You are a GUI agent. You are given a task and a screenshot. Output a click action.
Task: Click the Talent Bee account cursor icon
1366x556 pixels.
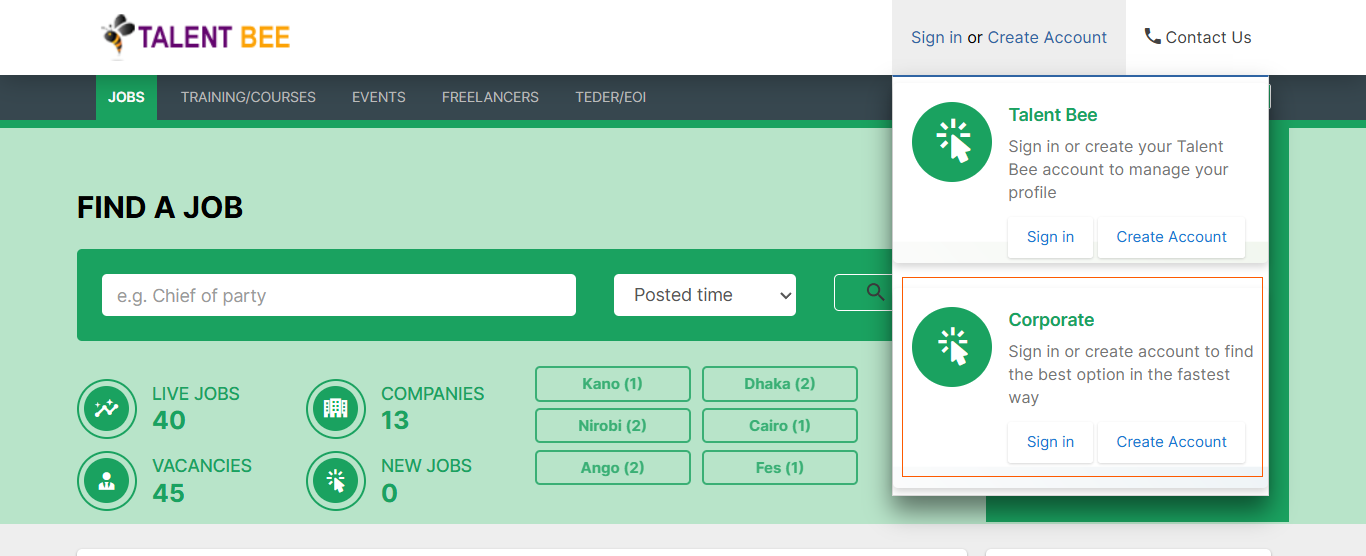tap(951, 142)
